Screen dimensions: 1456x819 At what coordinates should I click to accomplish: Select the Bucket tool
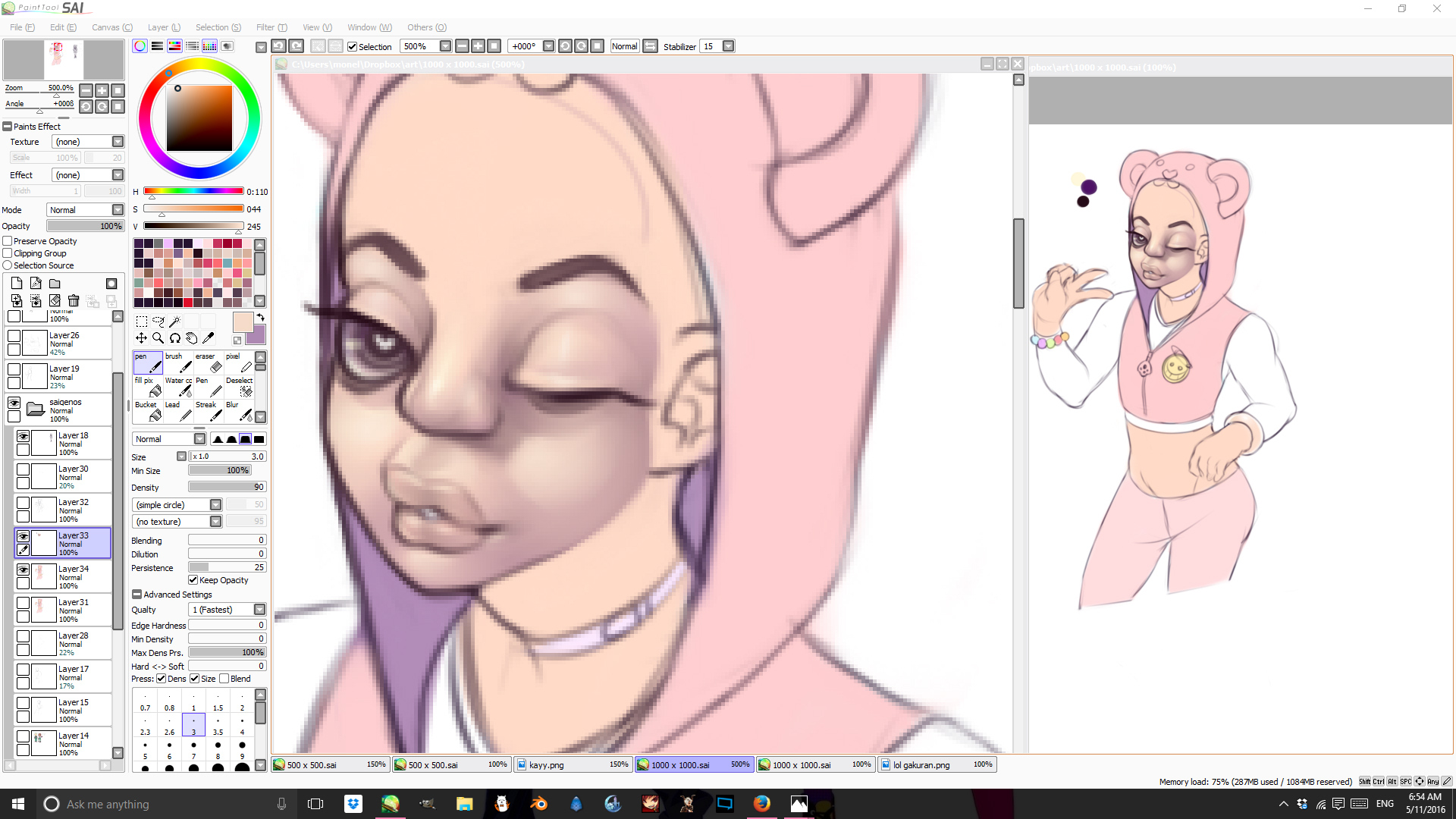pyautogui.click(x=148, y=412)
